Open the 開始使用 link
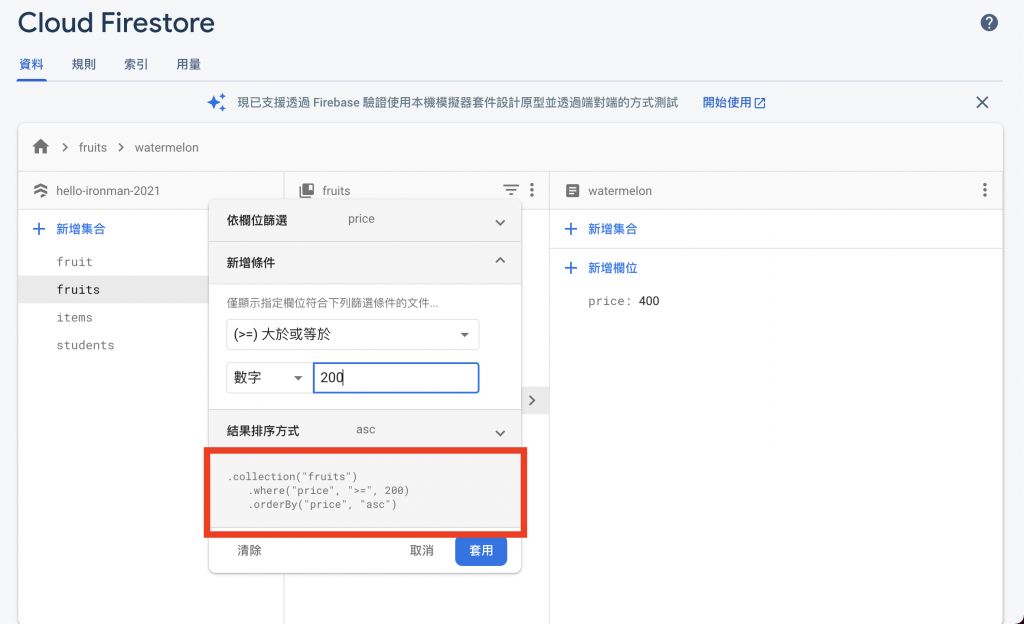Screen dimensions: 1024x624 733,102
